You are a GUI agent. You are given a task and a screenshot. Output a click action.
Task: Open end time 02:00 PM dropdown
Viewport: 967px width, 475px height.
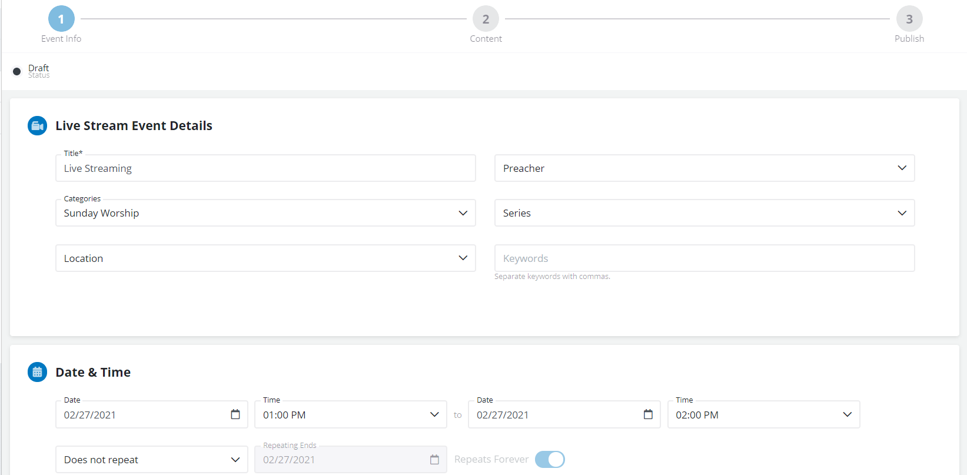click(763, 414)
